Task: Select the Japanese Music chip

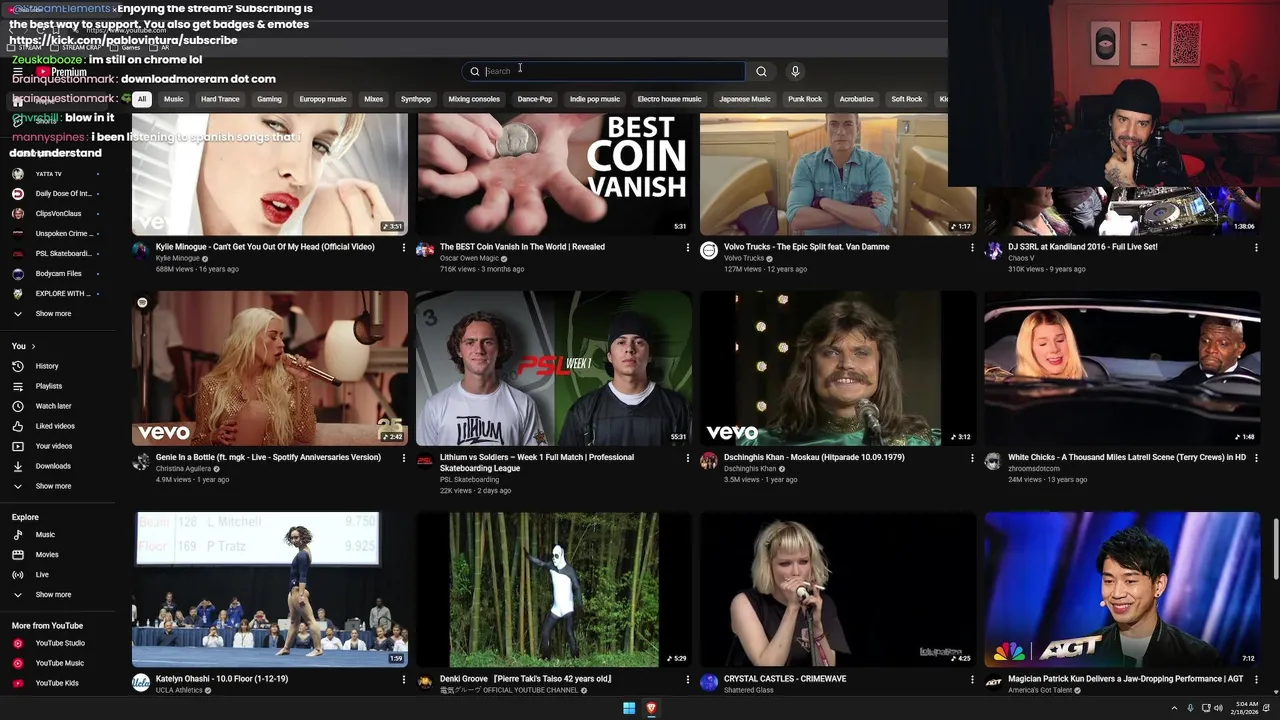Action: tap(745, 99)
